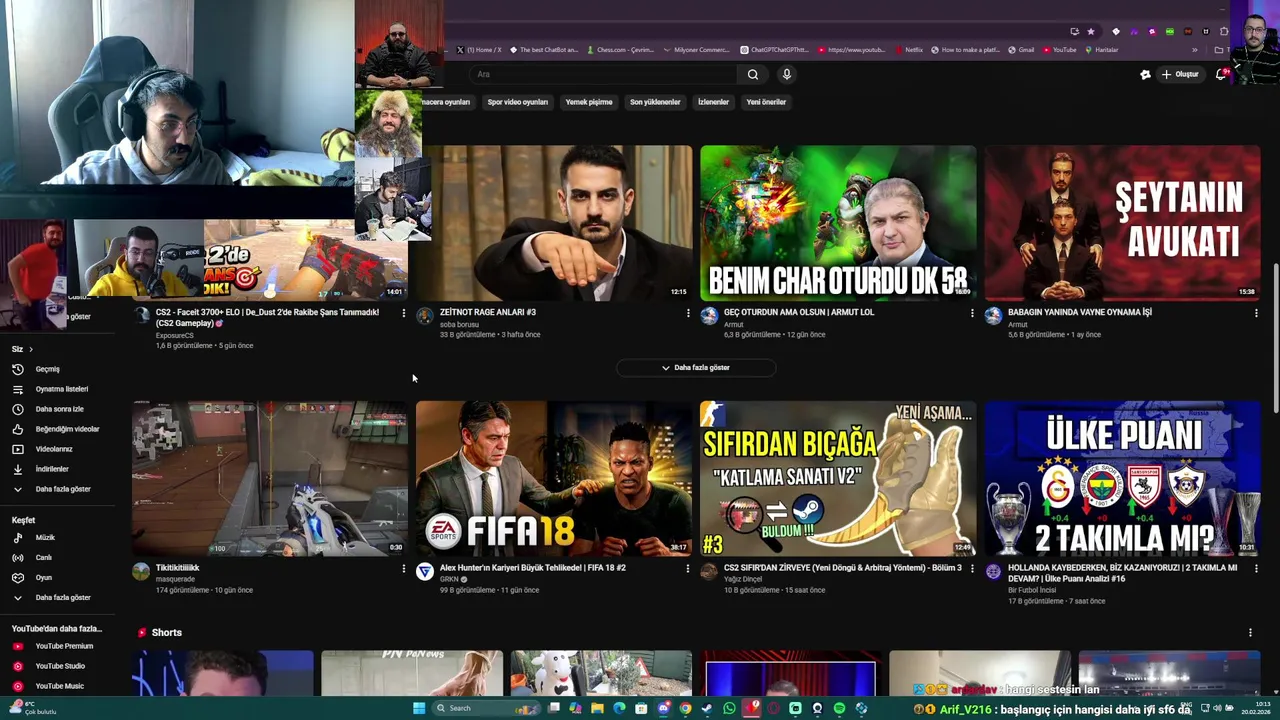
Task: Open Gmail bookmark in bookmarks bar
Action: 1021,50
